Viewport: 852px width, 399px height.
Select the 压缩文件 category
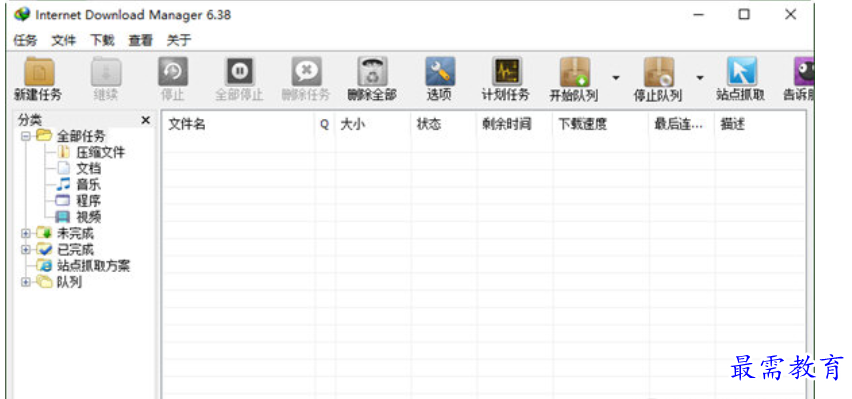coord(90,152)
